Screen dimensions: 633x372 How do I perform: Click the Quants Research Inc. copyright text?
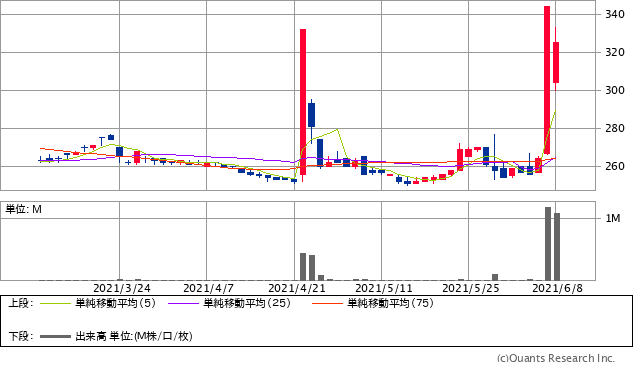pos(556,358)
